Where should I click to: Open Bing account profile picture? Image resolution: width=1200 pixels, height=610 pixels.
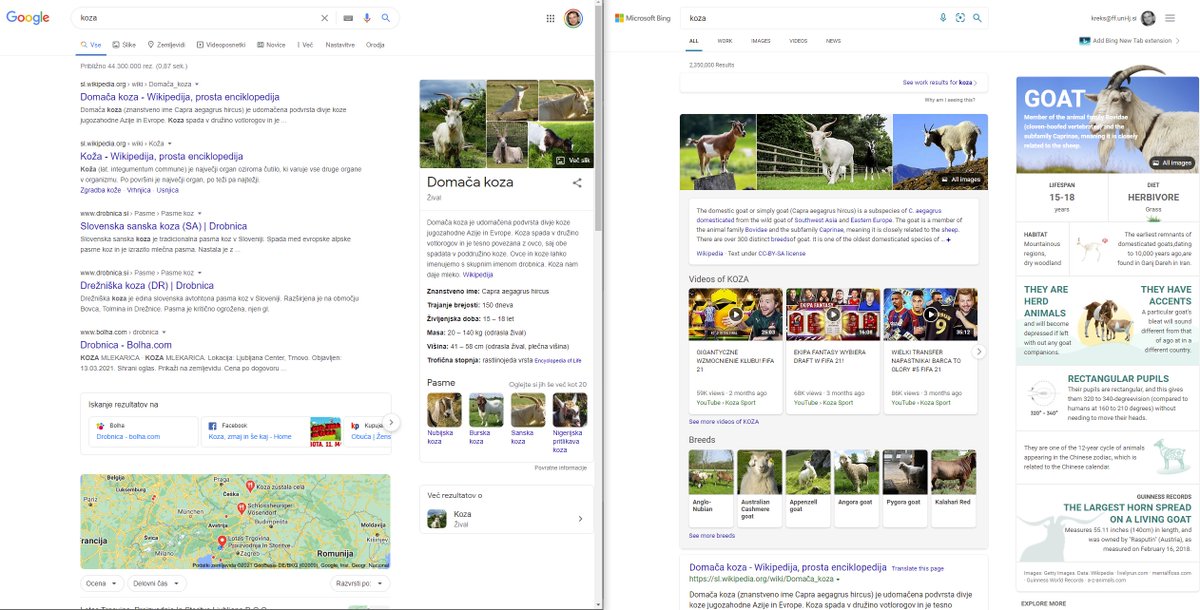[1148, 18]
